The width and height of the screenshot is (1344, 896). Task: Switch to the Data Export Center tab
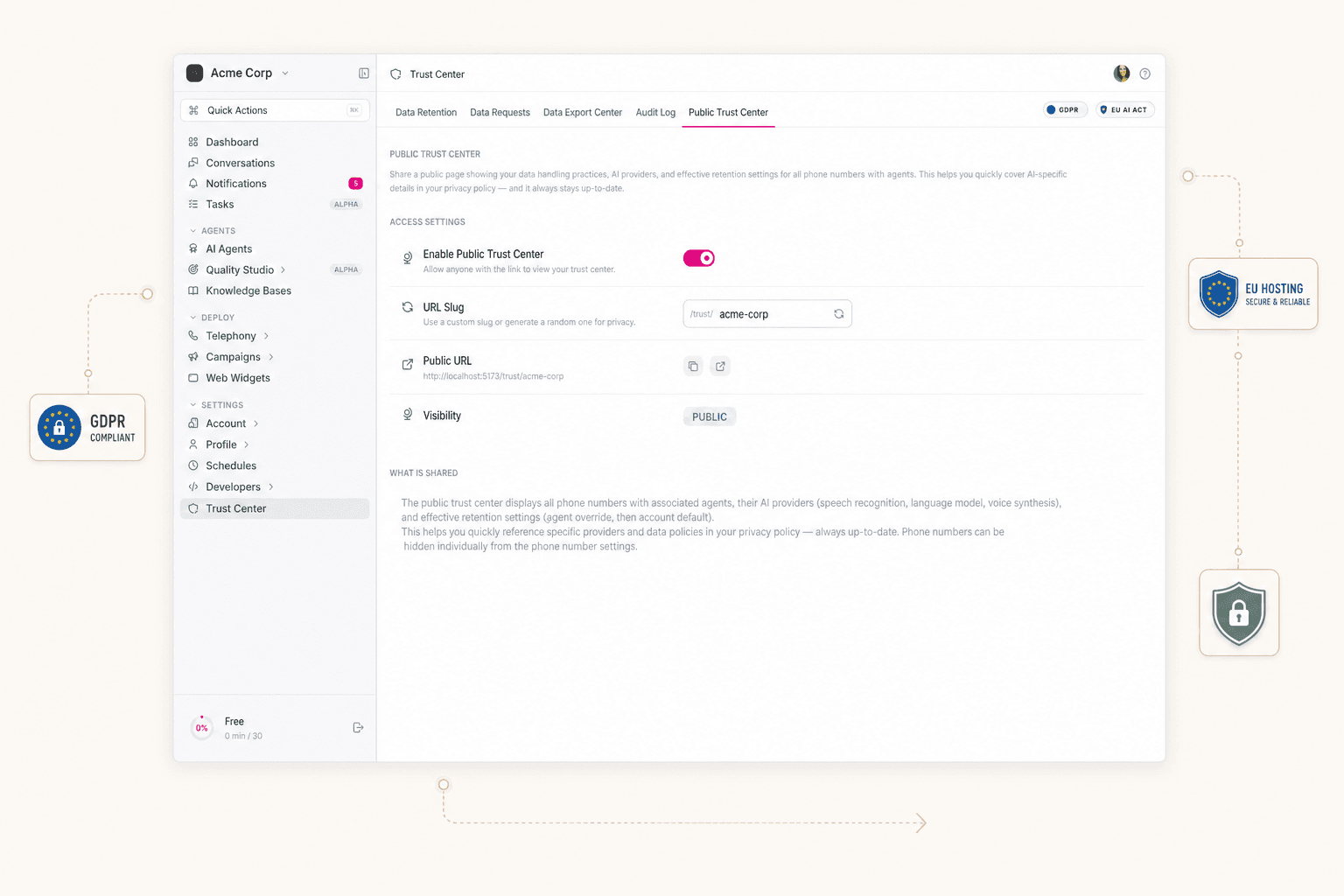point(582,112)
